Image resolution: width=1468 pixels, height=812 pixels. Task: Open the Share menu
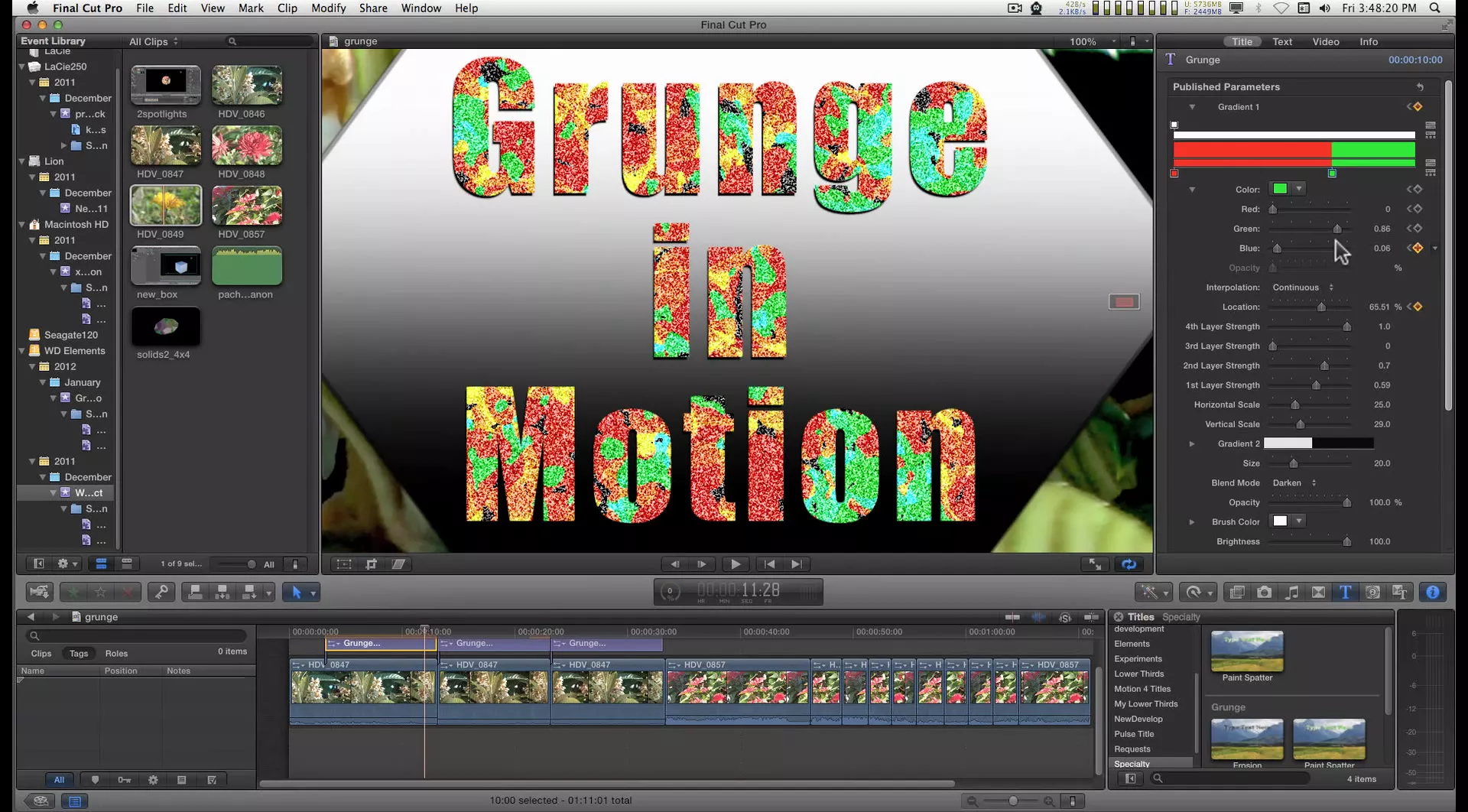coord(373,8)
